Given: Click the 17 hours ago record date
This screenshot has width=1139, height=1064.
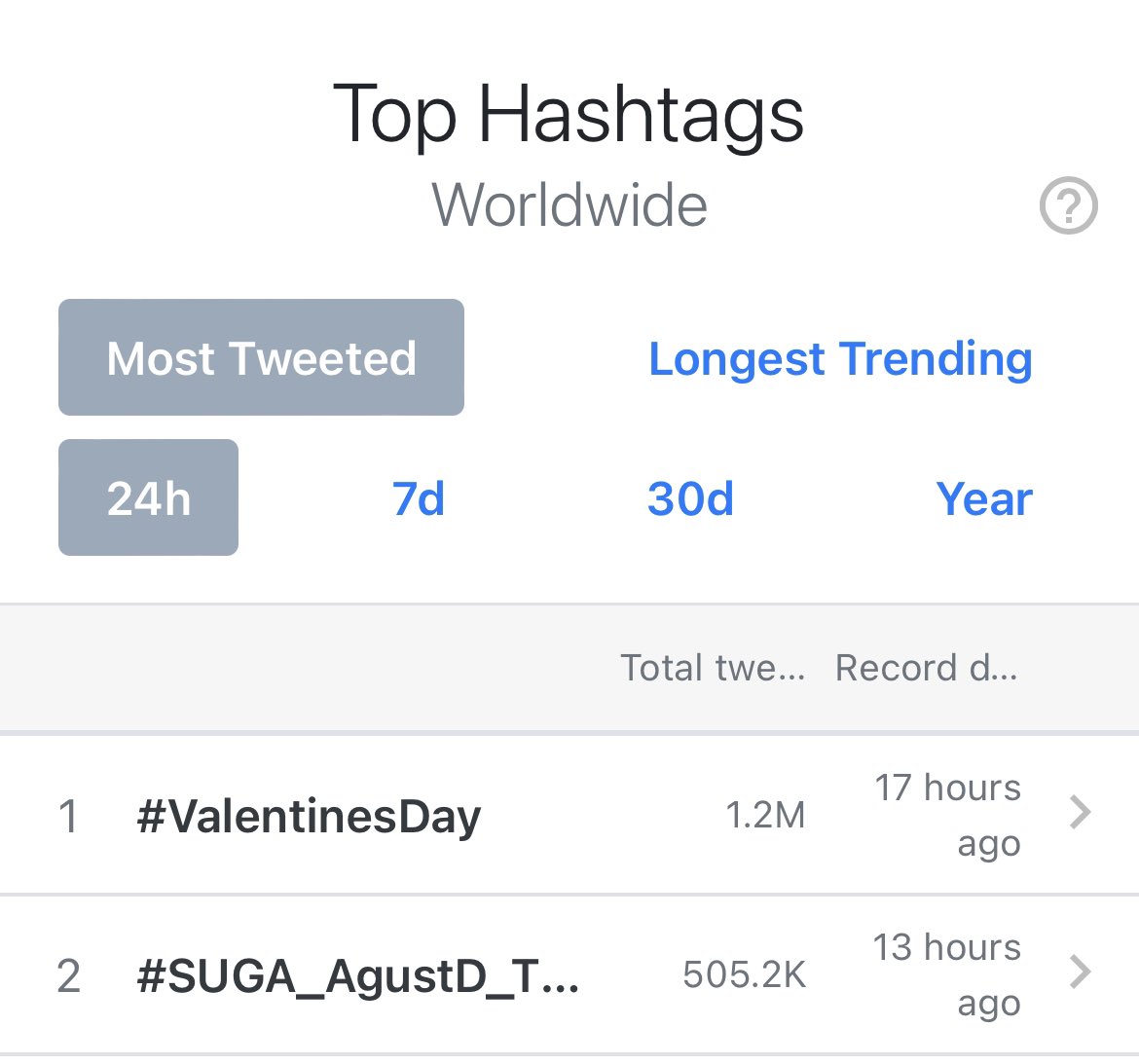Looking at the screenshot, I should coord(948,816).
